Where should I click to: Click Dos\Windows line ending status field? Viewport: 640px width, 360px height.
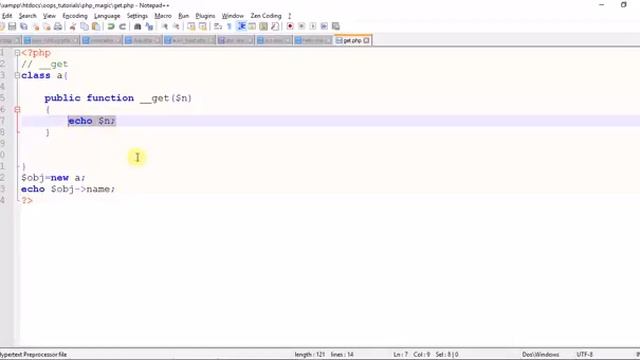[x=540, y=354]
